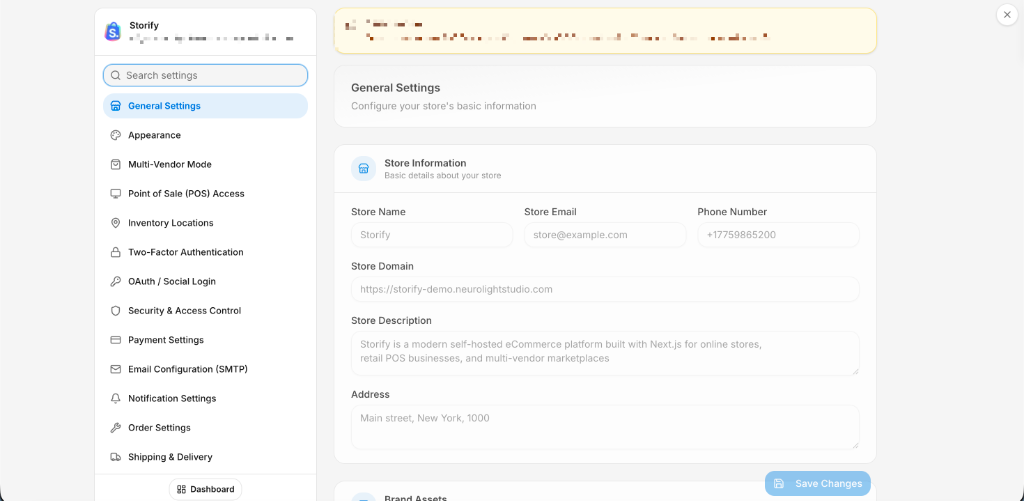The height and width of the screenshot is (501, 1024).
Task: Click the "Store Domain" field label
Action: coord(382,267)
